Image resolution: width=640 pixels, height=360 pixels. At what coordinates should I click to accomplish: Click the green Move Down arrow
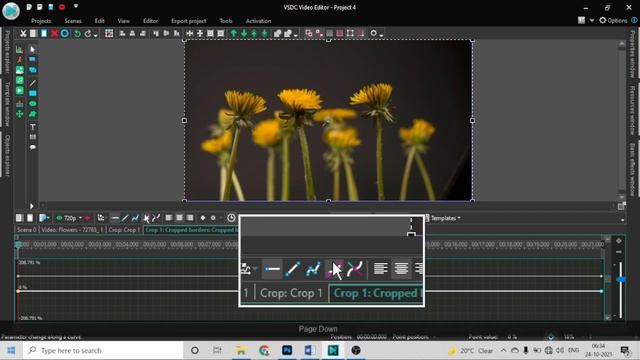[x=244, y=33]
